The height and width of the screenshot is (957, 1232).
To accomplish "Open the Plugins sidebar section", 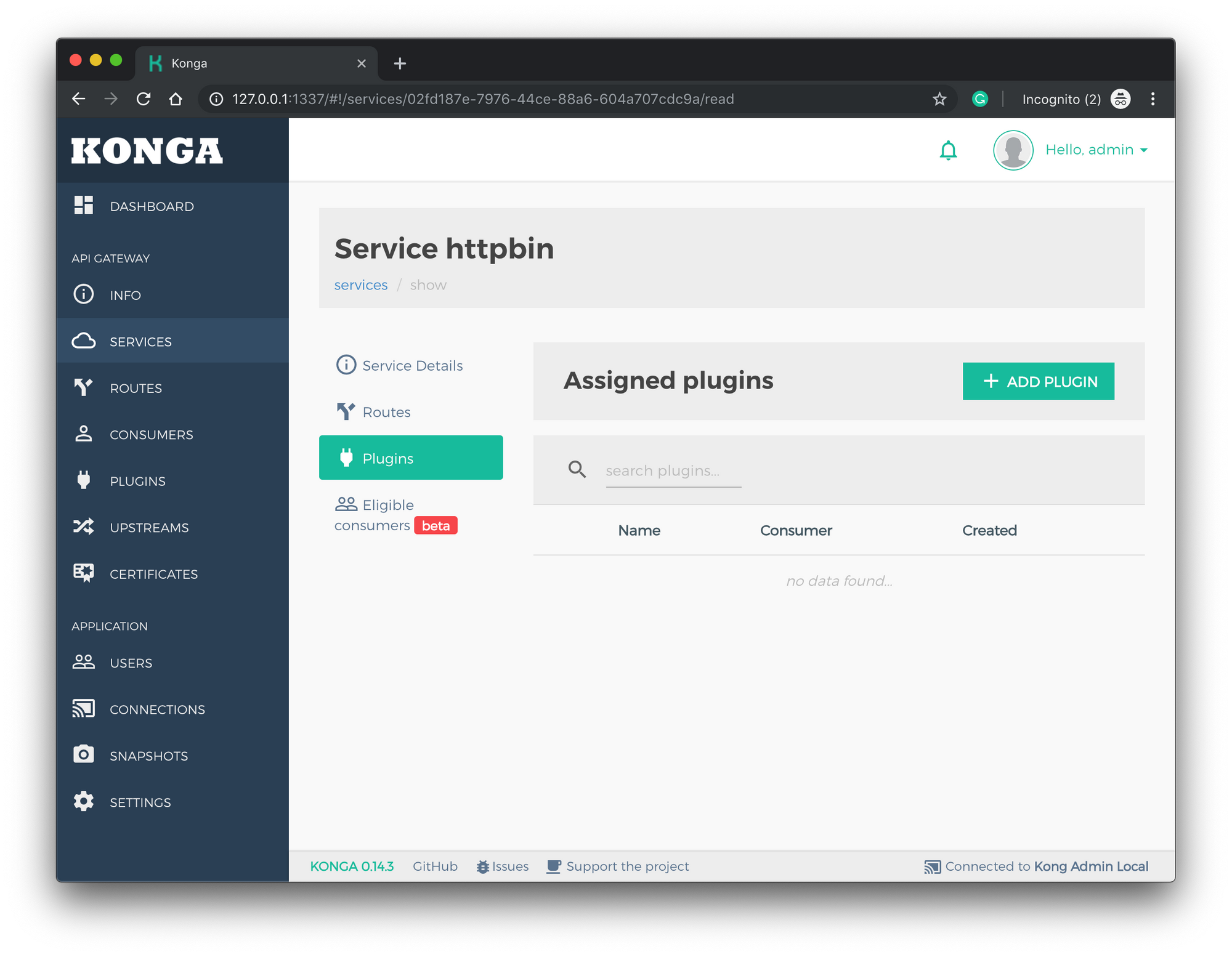I will pyautogui.click(x=137, y=481).
